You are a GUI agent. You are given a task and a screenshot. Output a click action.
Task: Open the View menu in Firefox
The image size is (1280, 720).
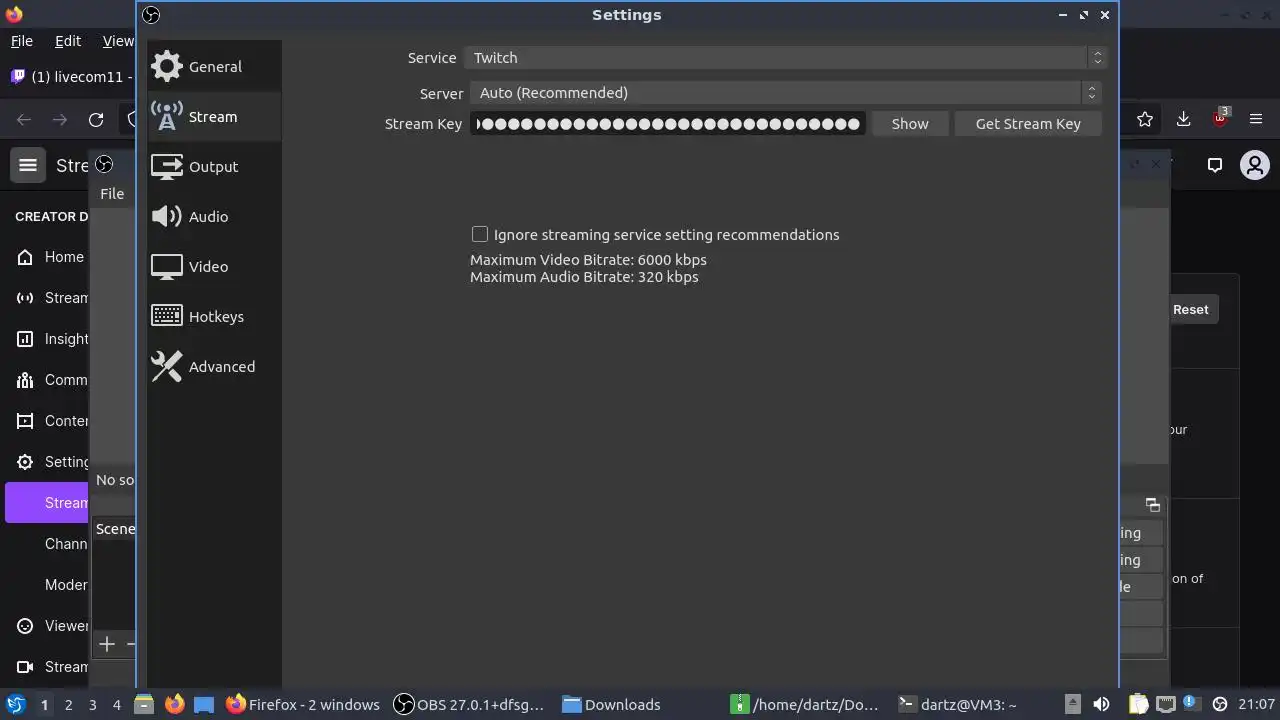point(118,41)
